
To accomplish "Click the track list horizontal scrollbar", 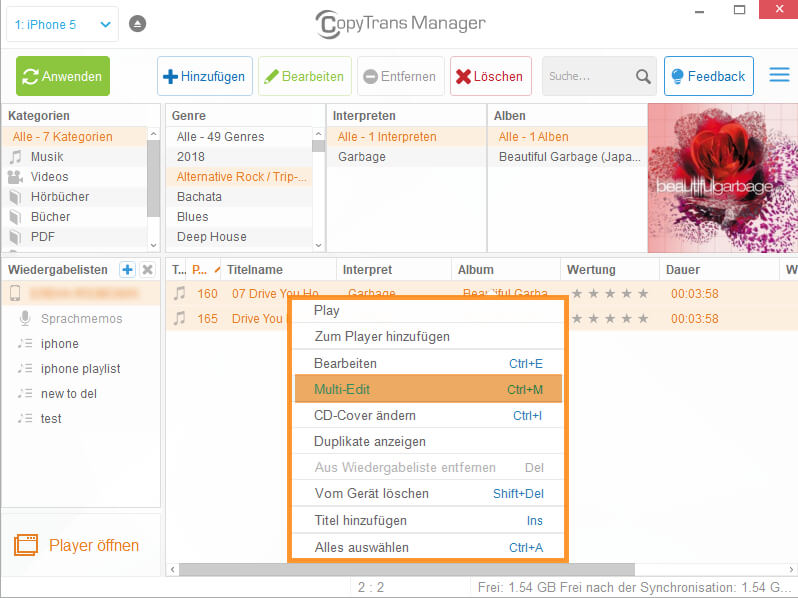I will point(407,569).
